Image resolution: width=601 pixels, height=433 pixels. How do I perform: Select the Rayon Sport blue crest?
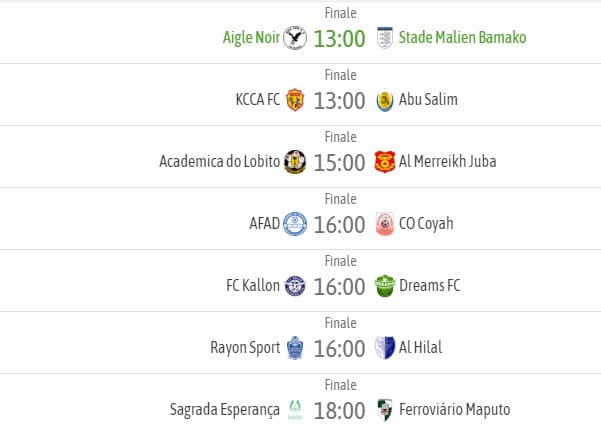click(295, 348)
